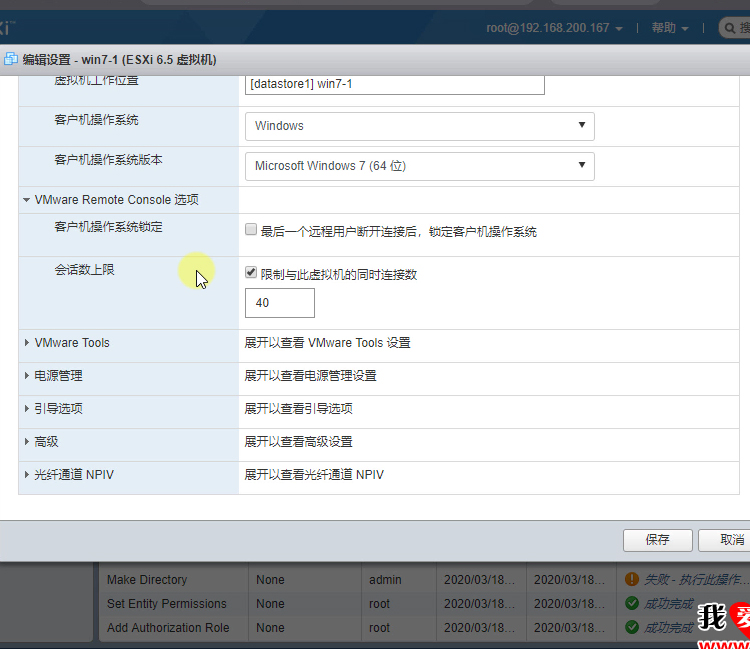Select the Set Entity Permissions task name
Viewport: 750px width, 649px height.
(x=166, y=604)
